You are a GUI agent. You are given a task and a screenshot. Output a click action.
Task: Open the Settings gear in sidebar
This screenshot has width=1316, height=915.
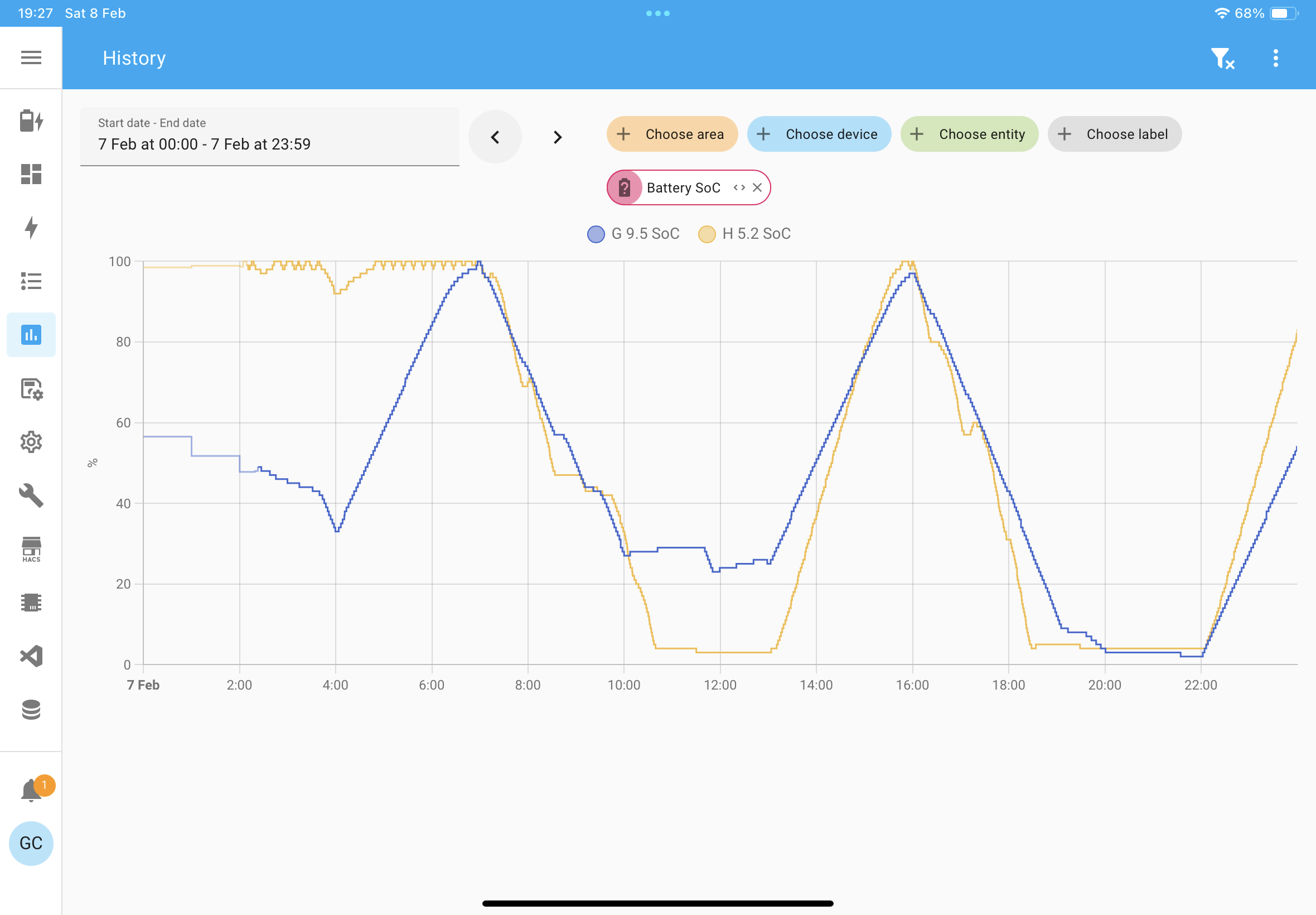pyautogui.click(x=31, y=442)
